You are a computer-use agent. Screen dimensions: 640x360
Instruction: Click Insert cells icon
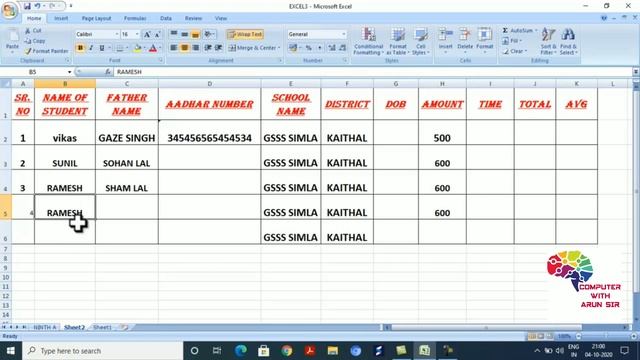point(445,35)
